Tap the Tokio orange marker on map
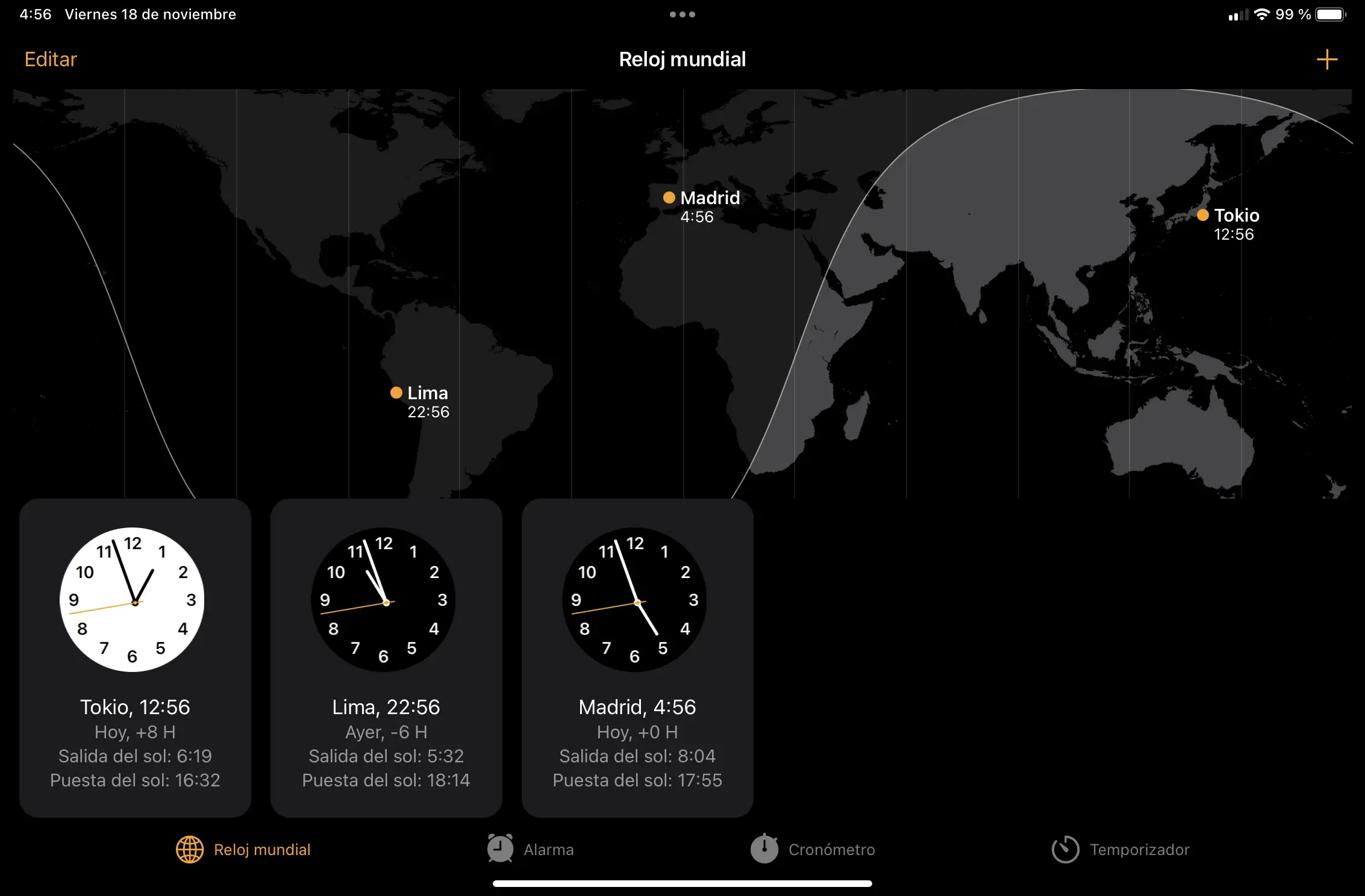The height and width of the screenshot is (896, 1365). tap(1202, 215)
